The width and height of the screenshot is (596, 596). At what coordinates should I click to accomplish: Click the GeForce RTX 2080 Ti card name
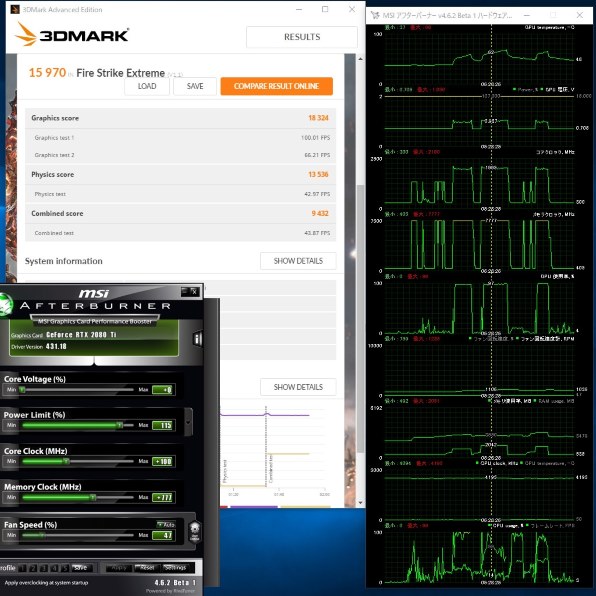click(x=81, y=335)
